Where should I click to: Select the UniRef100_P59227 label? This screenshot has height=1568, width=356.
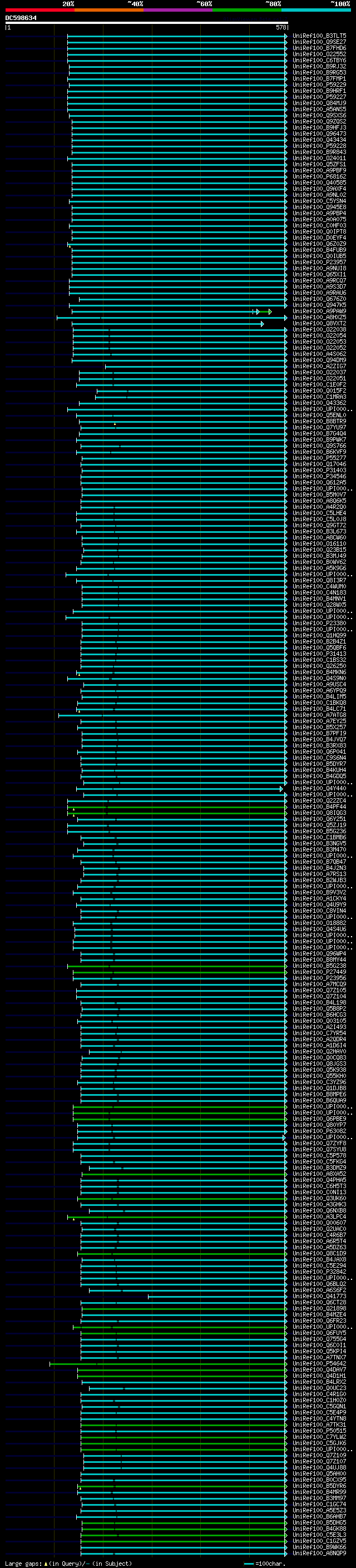[319, 97]
